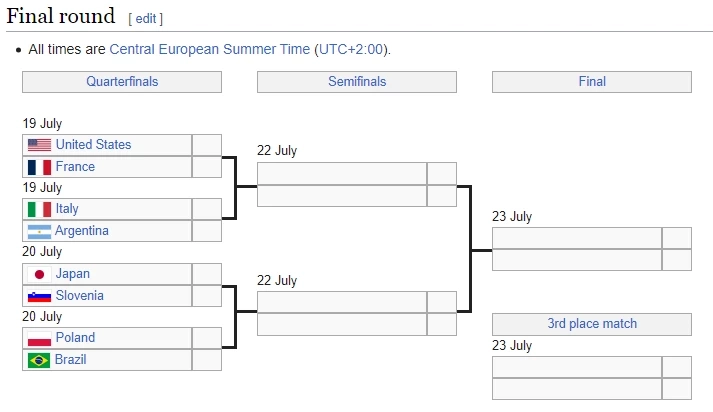Select the Brazil team link

[x=70, y=360]
